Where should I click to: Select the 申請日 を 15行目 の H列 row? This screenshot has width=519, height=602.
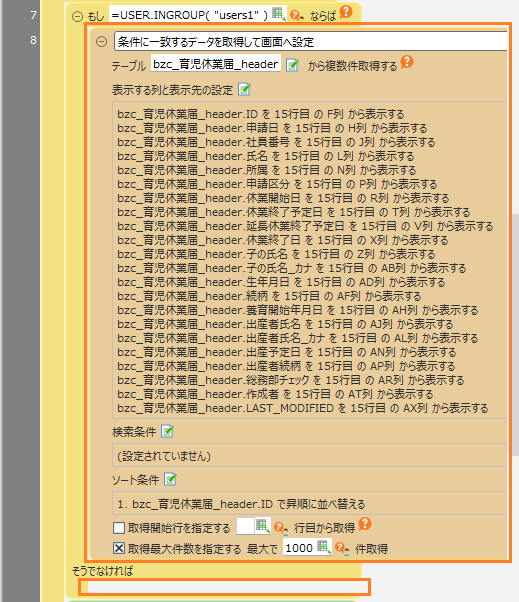tap(272, 128)
